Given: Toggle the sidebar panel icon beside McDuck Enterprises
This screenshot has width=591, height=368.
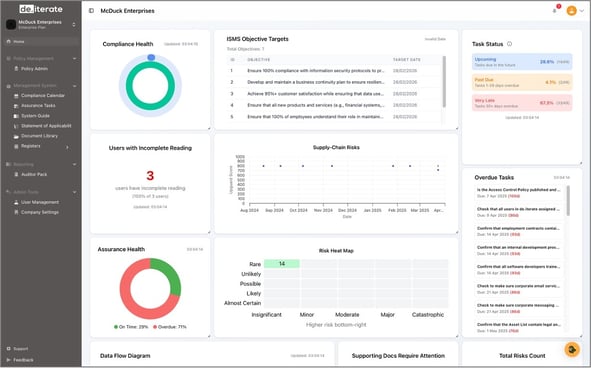Looking at the screenshot, I should (x=91, y=11).
